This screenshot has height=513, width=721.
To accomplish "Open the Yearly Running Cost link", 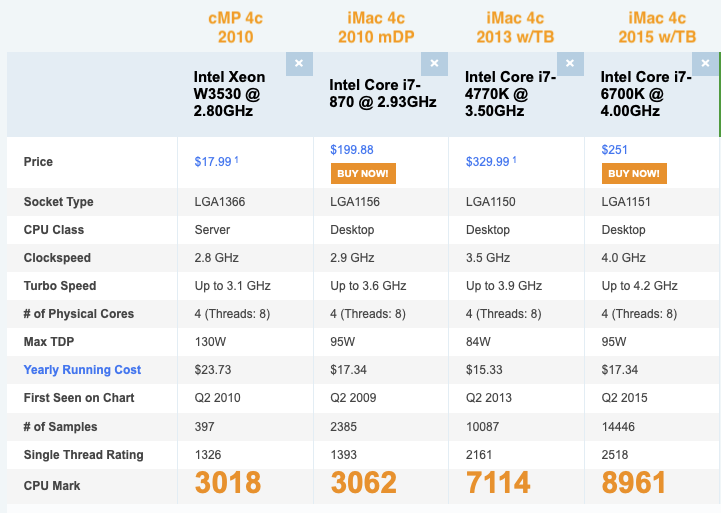I will (82, 370).
